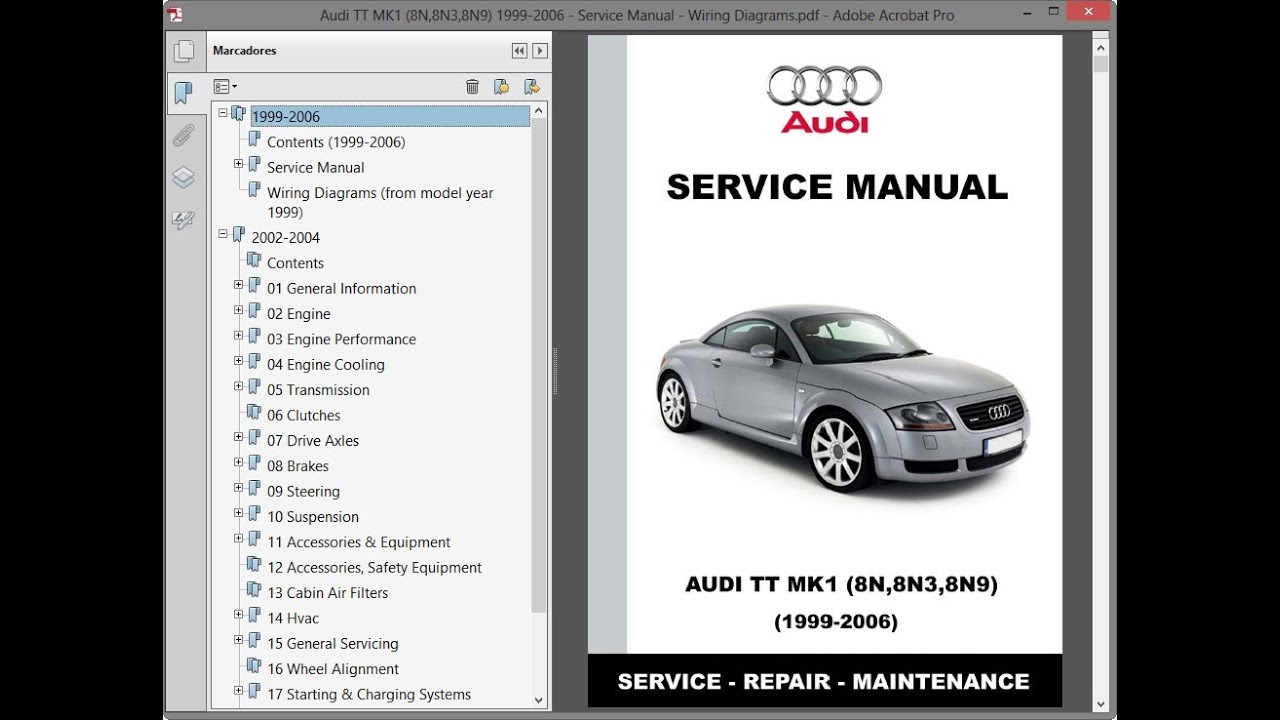Expand the 05 Transmission bookmark
The image size is (1280, 720).
(x=239, y=386)
